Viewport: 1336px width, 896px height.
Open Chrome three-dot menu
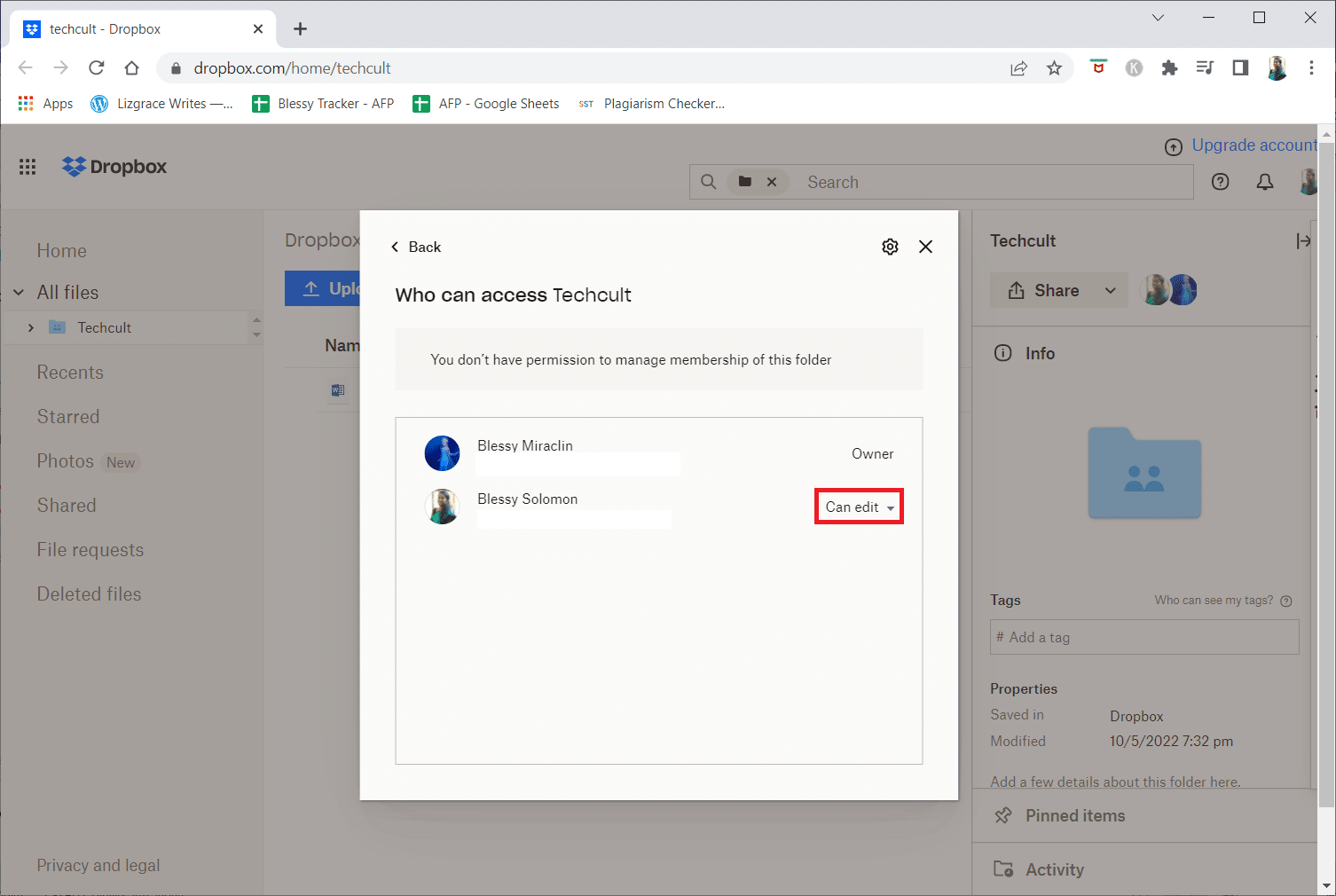pos(1311,67)
